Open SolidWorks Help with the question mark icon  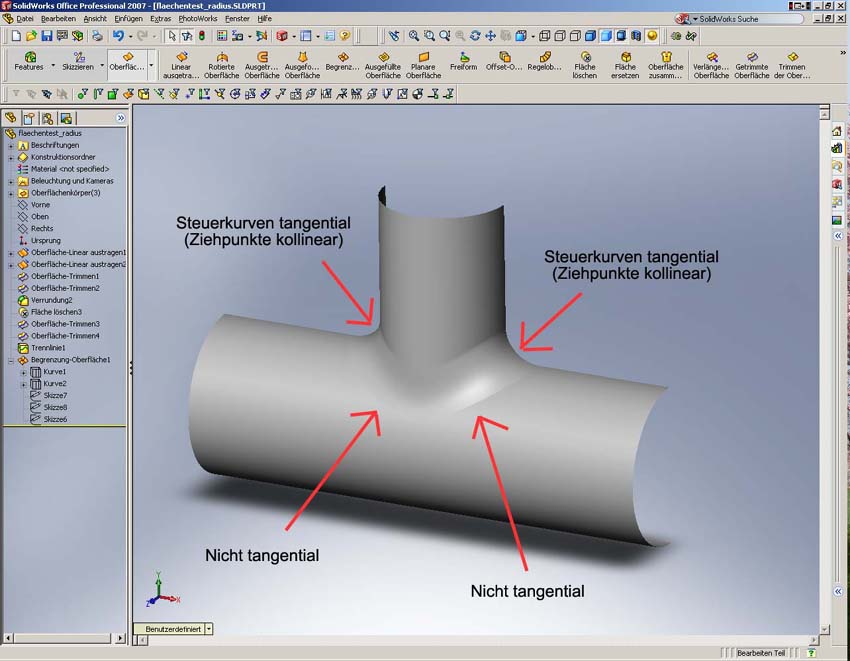click(345, 36)
